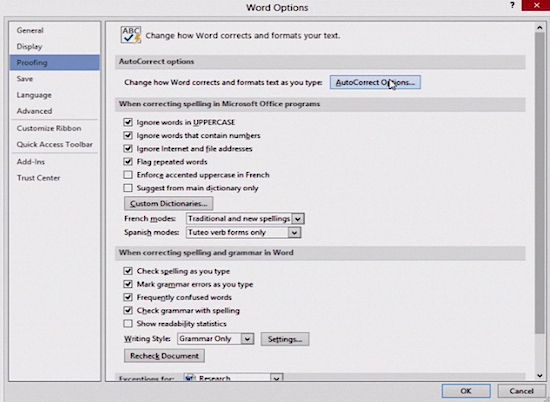Viewport: 550px width, 402px height.
Task: Enable Enforce accented uppercase in French
Action: coord(128,175)
